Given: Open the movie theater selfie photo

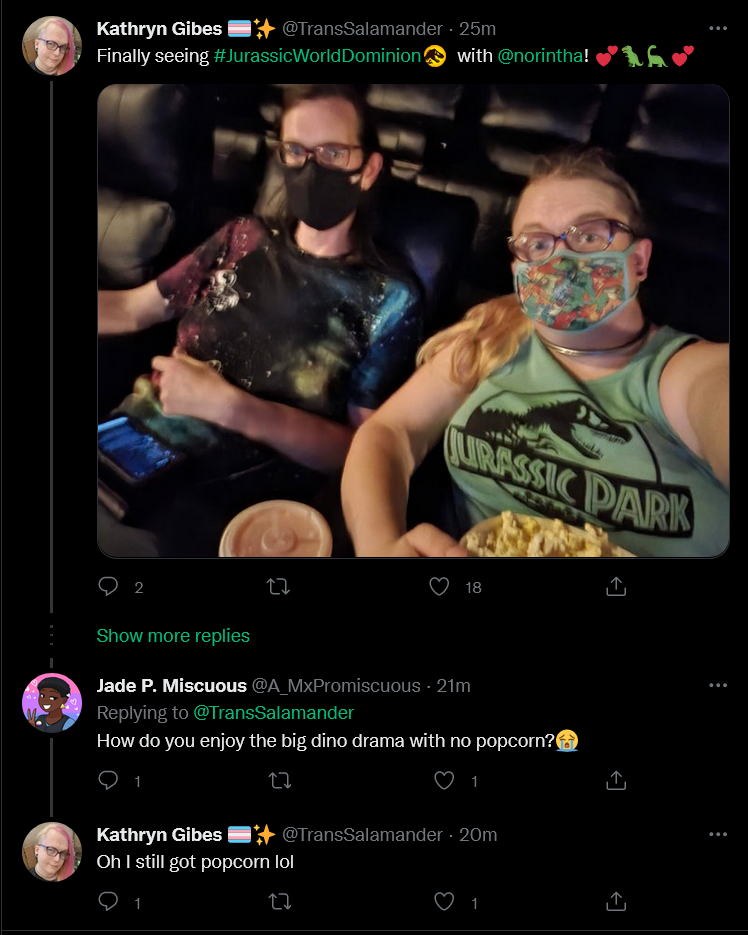Looking at the screenshot, I should pyautogui.click(x=413, y=321).
